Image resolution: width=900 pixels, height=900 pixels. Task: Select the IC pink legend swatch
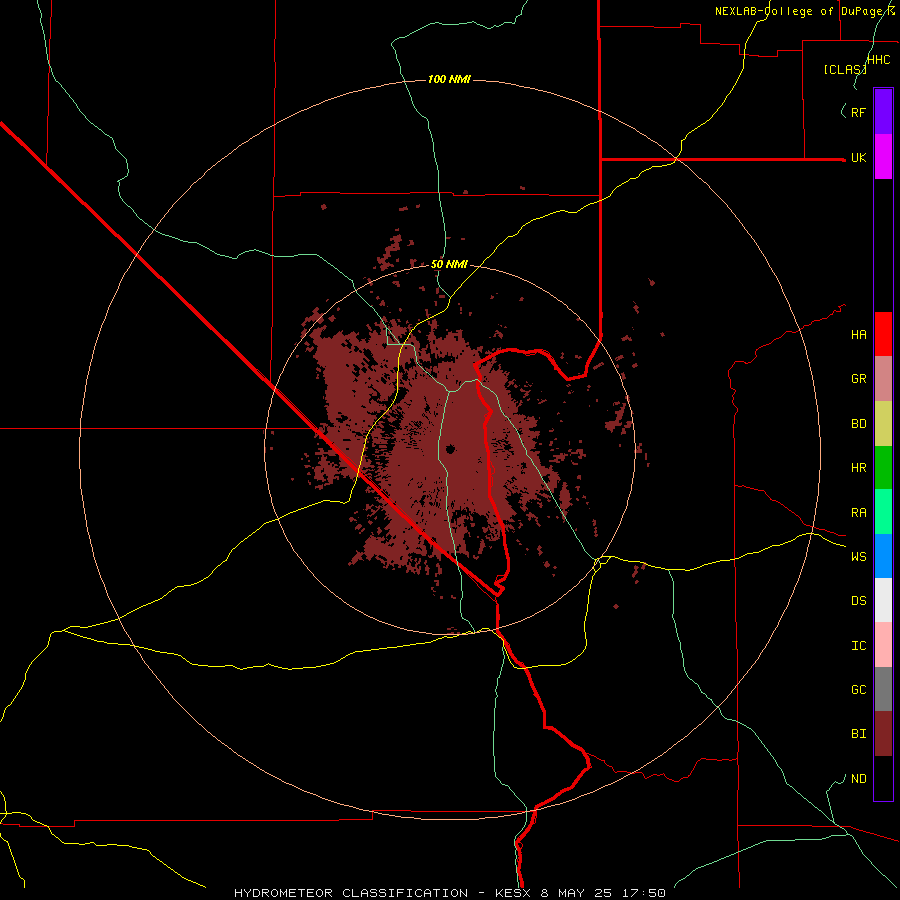pos(883,645)
